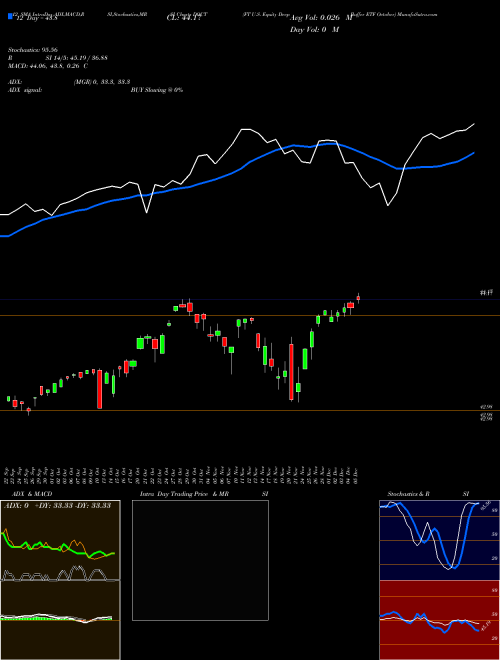Viewport: 500px width, 660px height.
Task: Click the upper orange resistance line
Action: pos(250,315)
